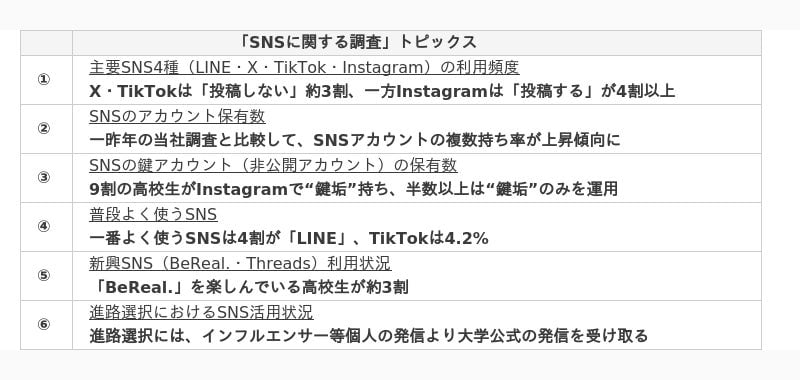Click the circled number ③ cell
Viewport: 800px width, 380px height.
tap(46, 178)
